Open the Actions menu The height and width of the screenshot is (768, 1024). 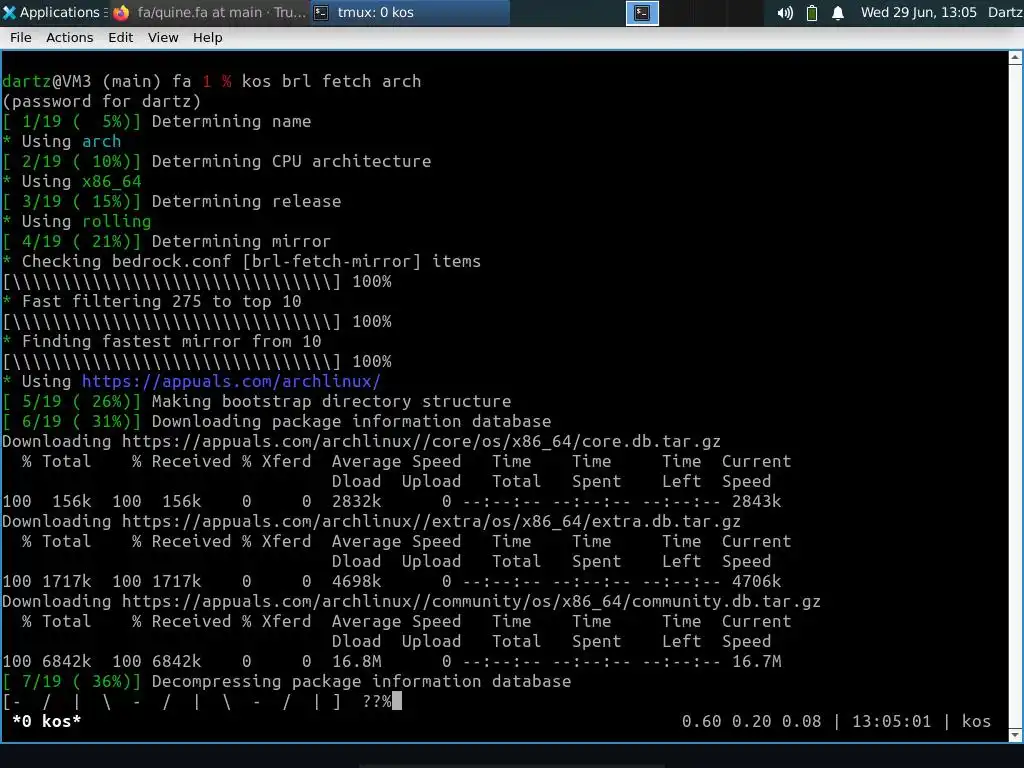(69, 37)
